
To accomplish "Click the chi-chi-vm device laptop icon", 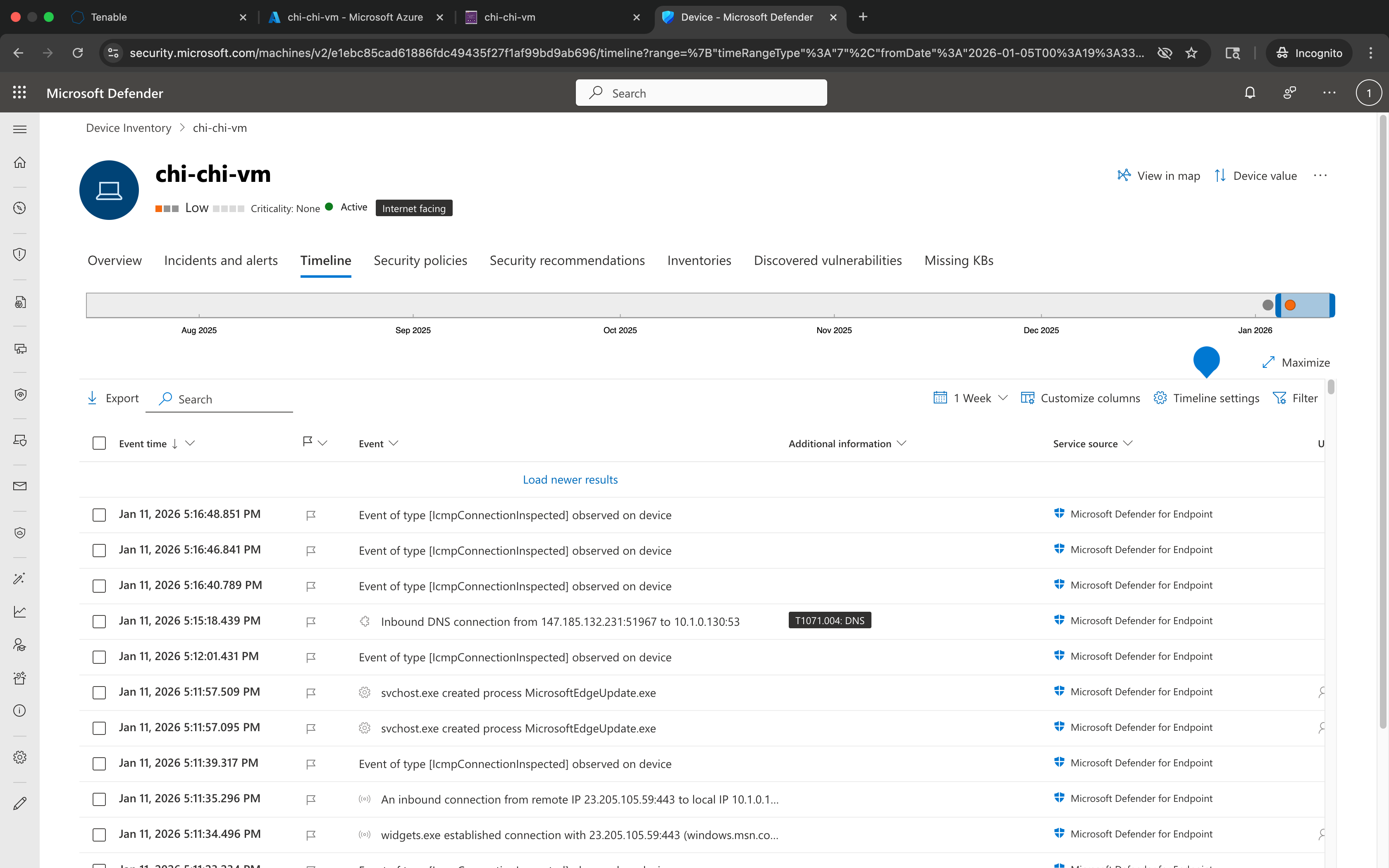I will coord(109,190).
